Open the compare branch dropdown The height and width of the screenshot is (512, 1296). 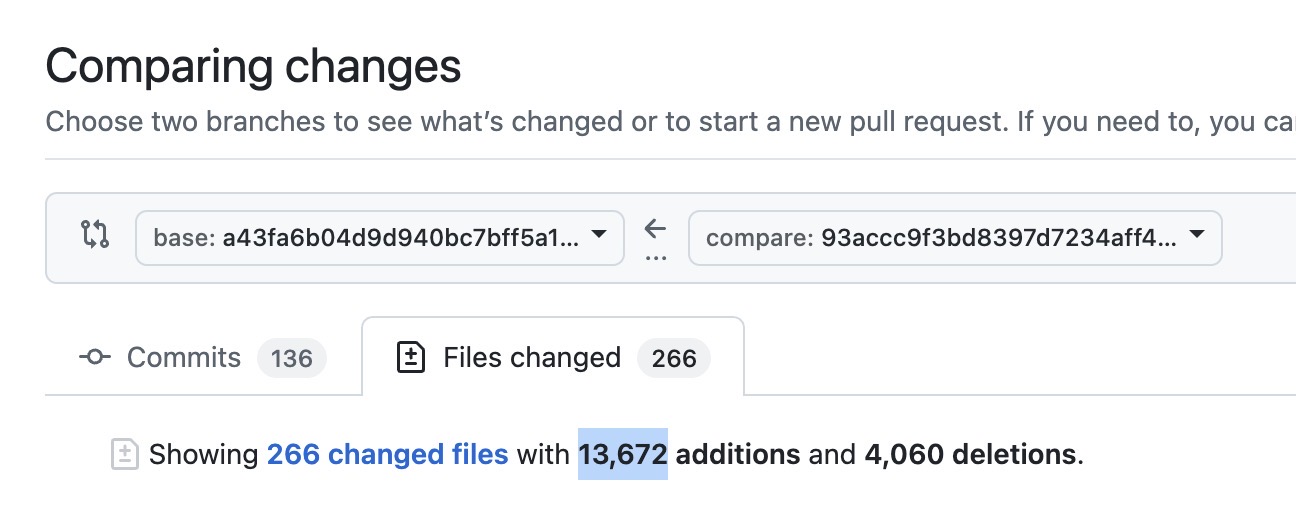[x=955, y=238]
